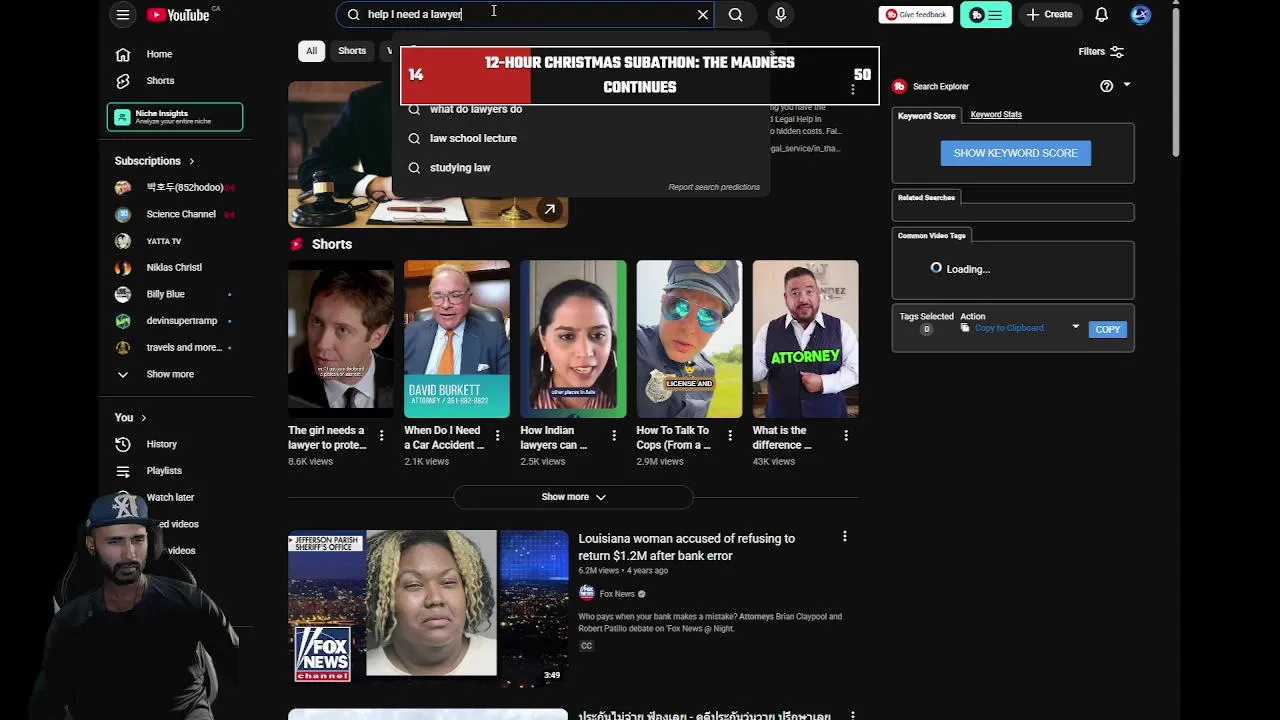Screen dimensions: 1280x720
Task: Open Search Explorer help icon
Action: click(1106, 86)
